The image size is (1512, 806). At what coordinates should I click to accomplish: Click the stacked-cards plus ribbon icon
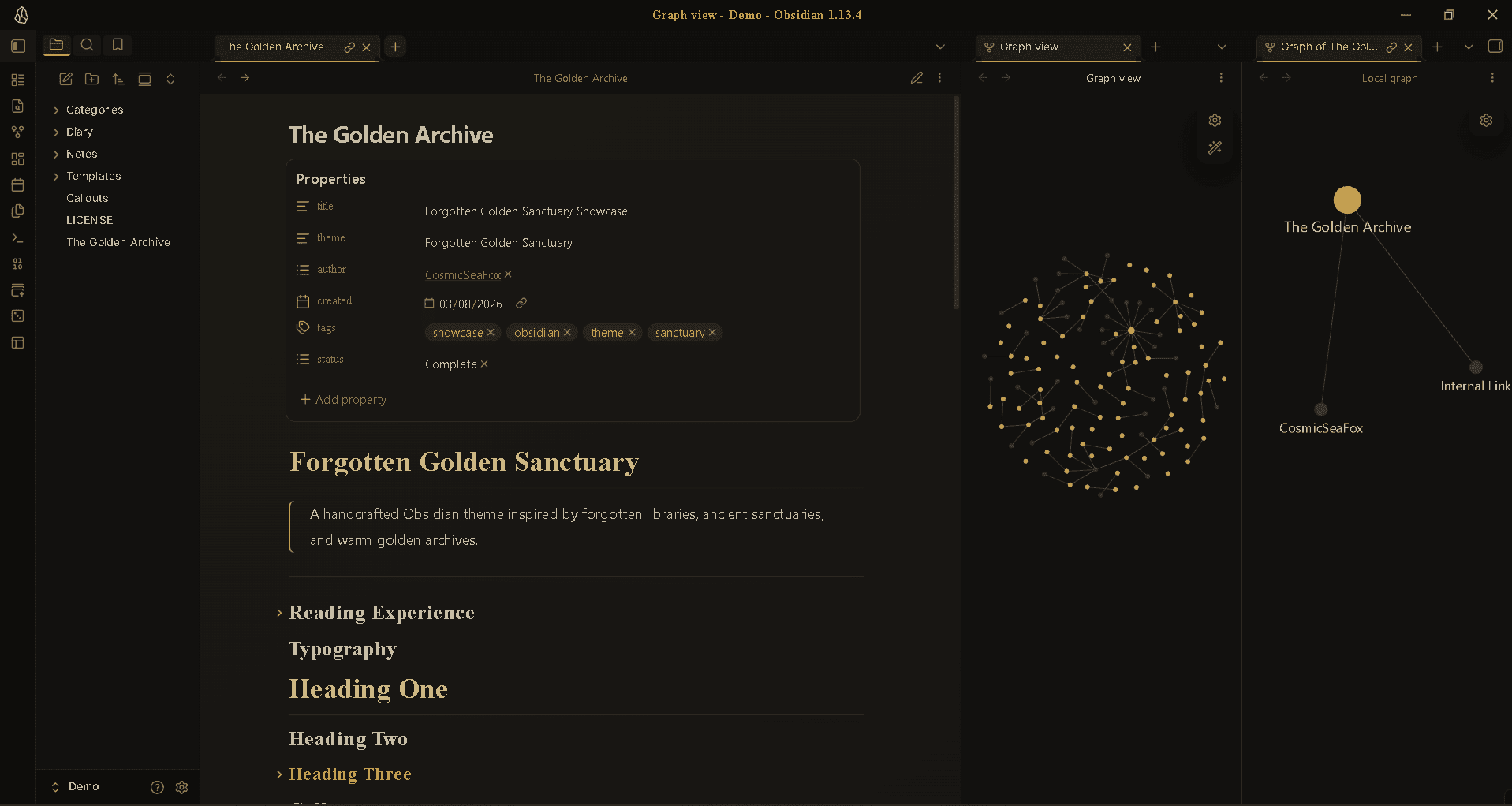pos(17,289)
